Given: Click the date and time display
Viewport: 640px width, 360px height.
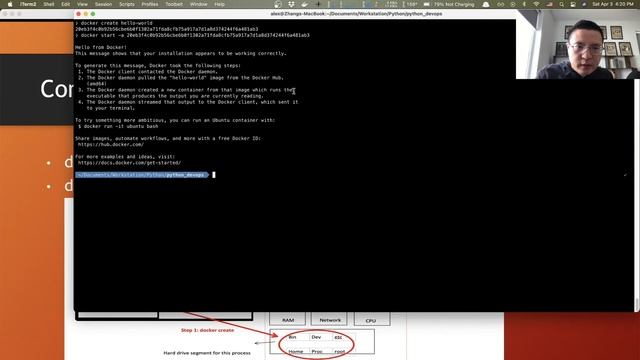Looking at the screenshot, I should [613, 4].
